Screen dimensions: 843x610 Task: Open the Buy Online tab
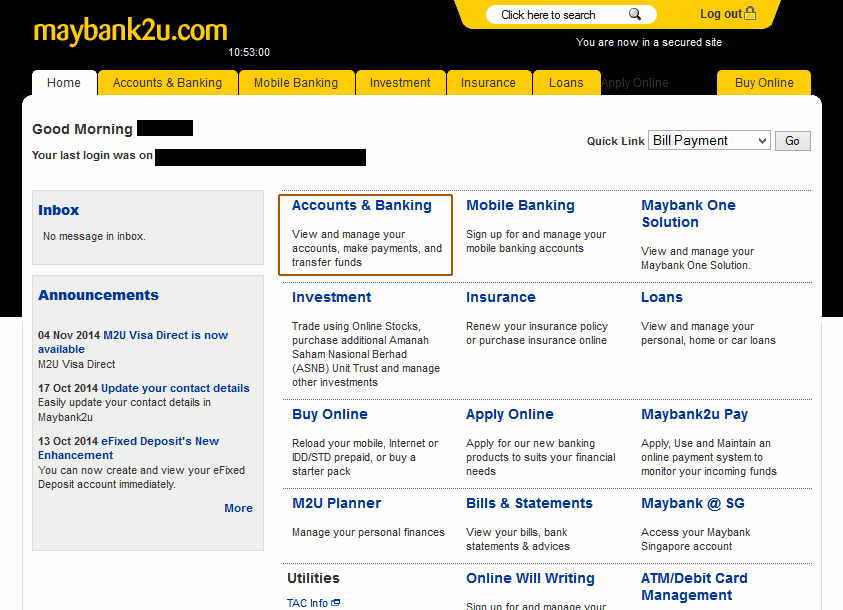point(764,83)
